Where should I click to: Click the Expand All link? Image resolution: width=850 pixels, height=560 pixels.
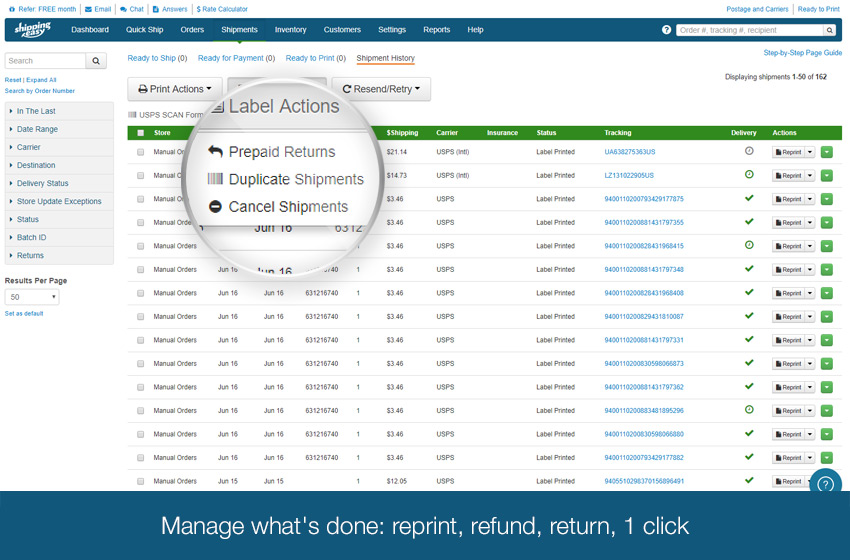click(x=41, y=80)
